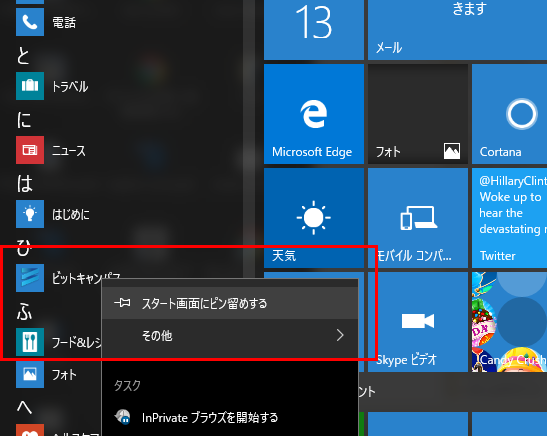
Task: Open the Candy Crush tile
Action: [509, 322]
